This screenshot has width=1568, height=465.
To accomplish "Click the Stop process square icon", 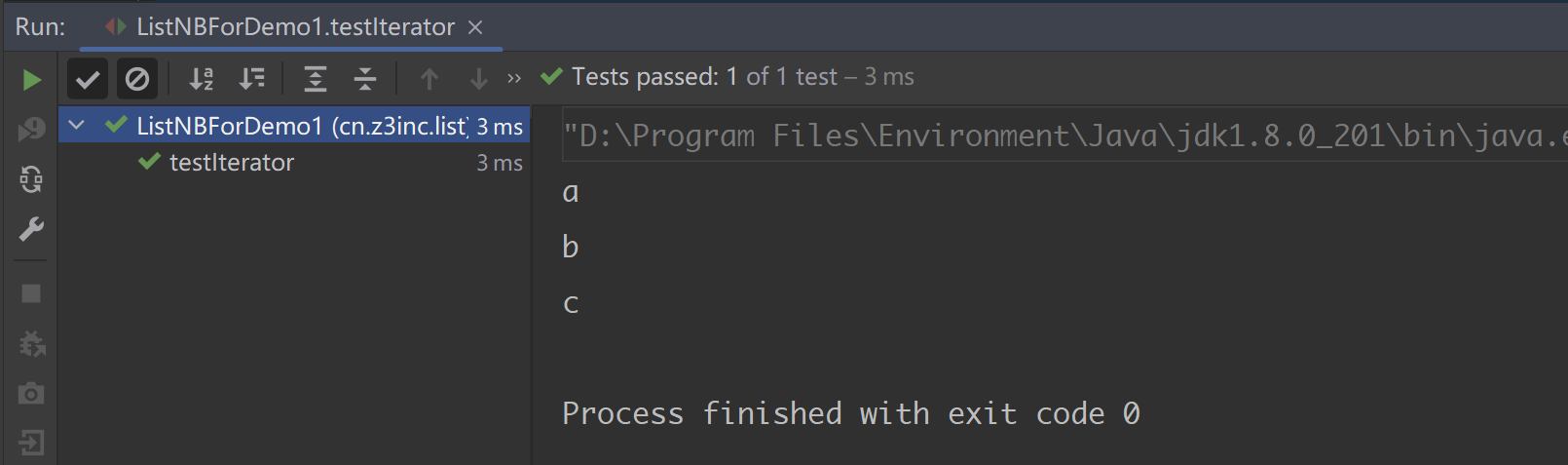I will (31, 293).
